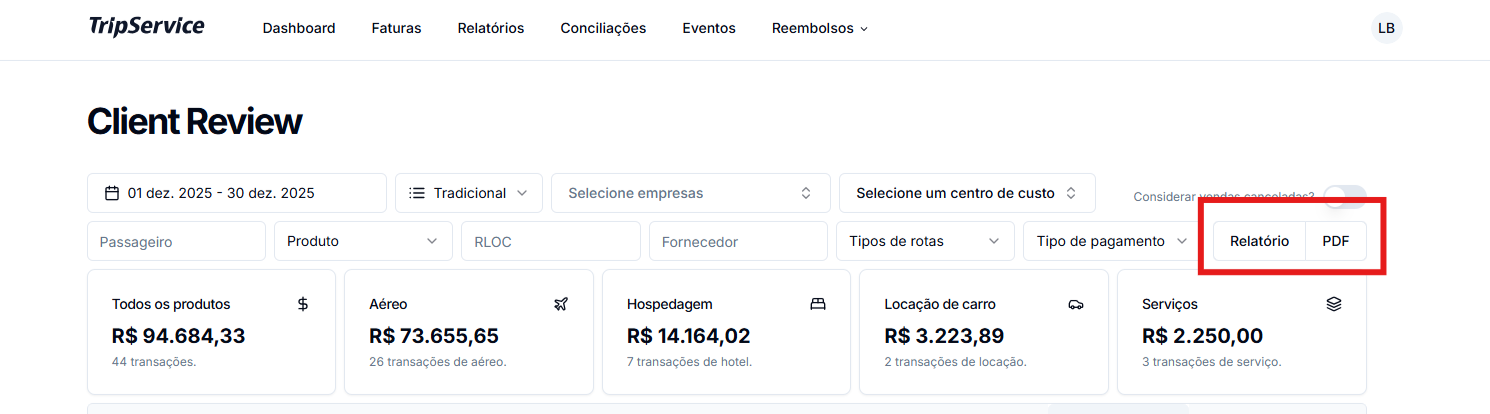Click the calendar icon in date range
The image size is (1490, 414).
112,193
